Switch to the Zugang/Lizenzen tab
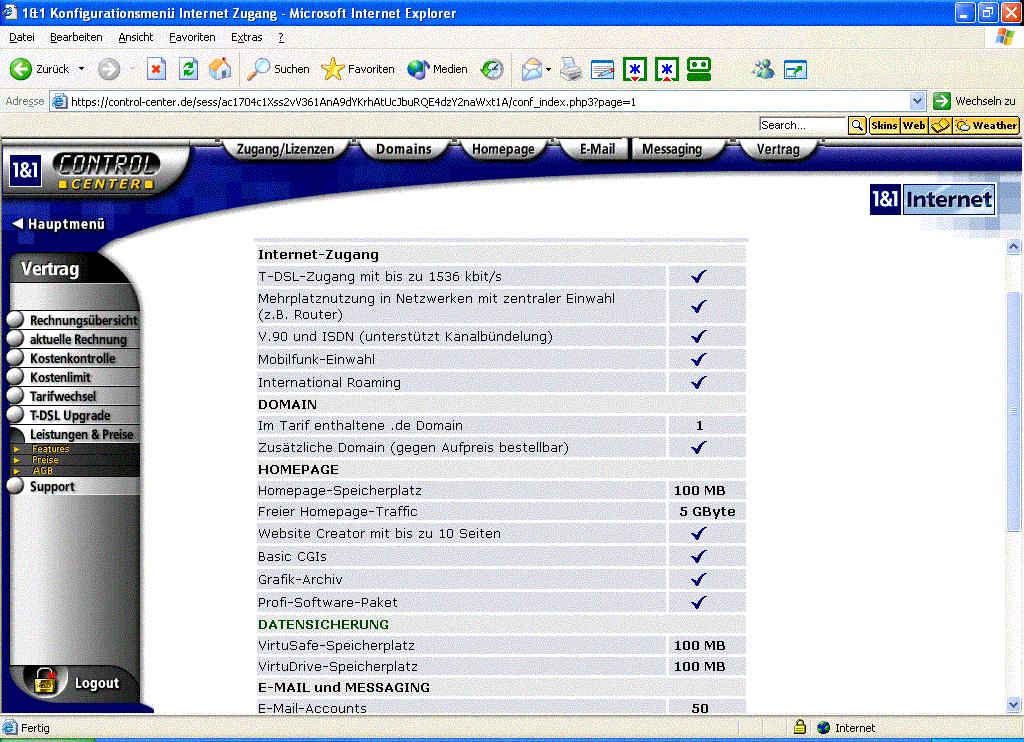Image resolution: width=1024 pixels, height=742 pixels. [285, 149]
